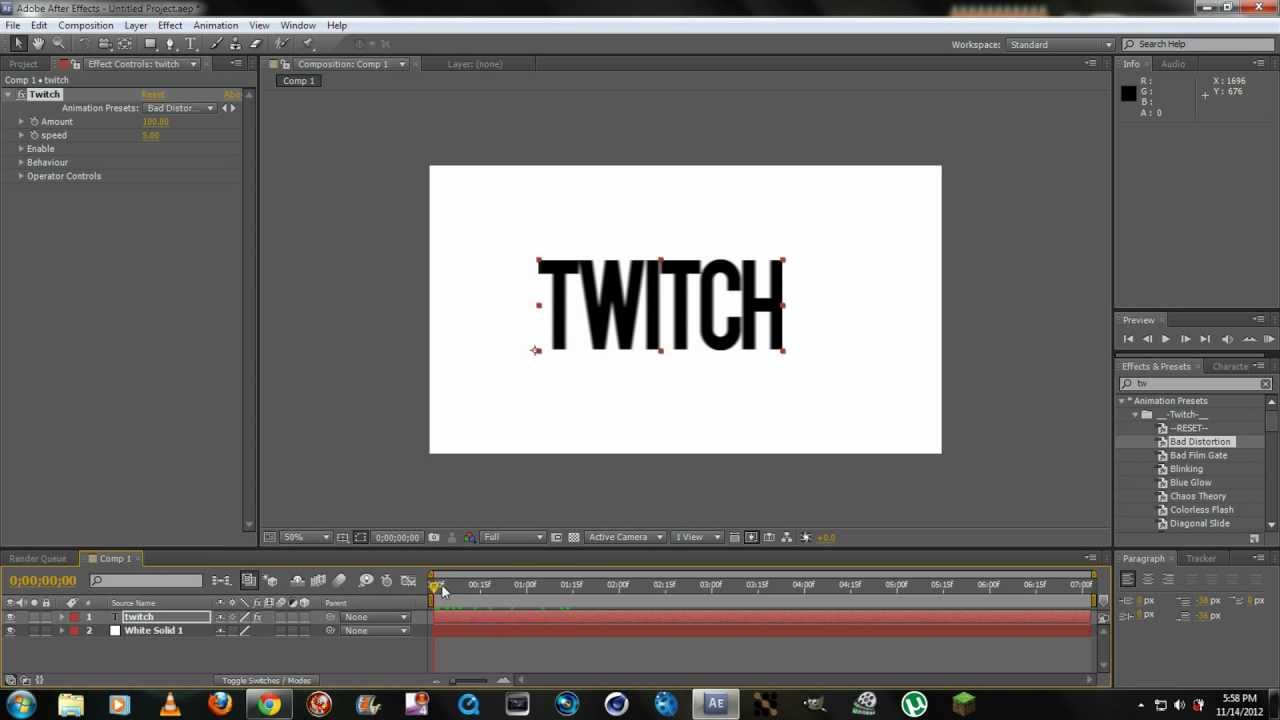Expand the Amount property in Effect Controls
The image size is (1280, 720).
pos(21,122)
